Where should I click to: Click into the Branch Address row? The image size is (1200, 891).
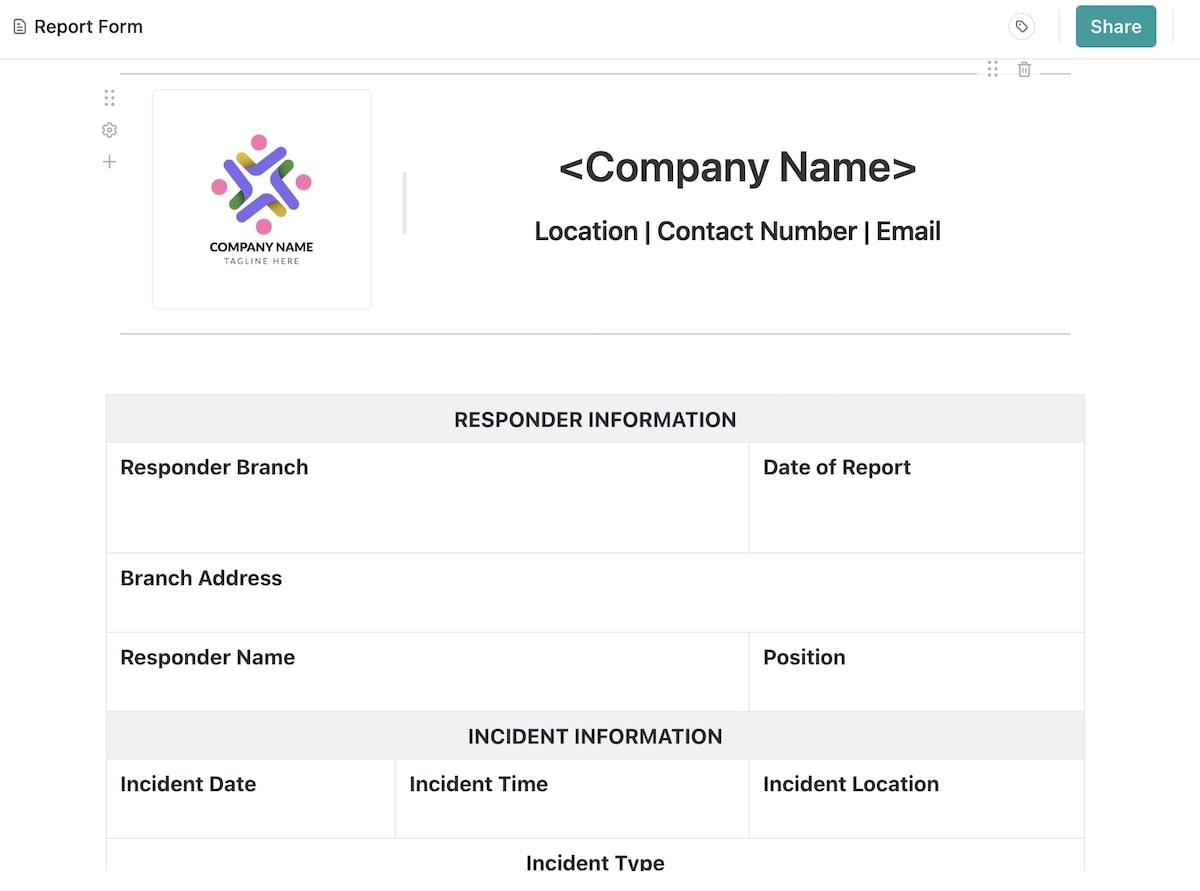tap(595, 592)
